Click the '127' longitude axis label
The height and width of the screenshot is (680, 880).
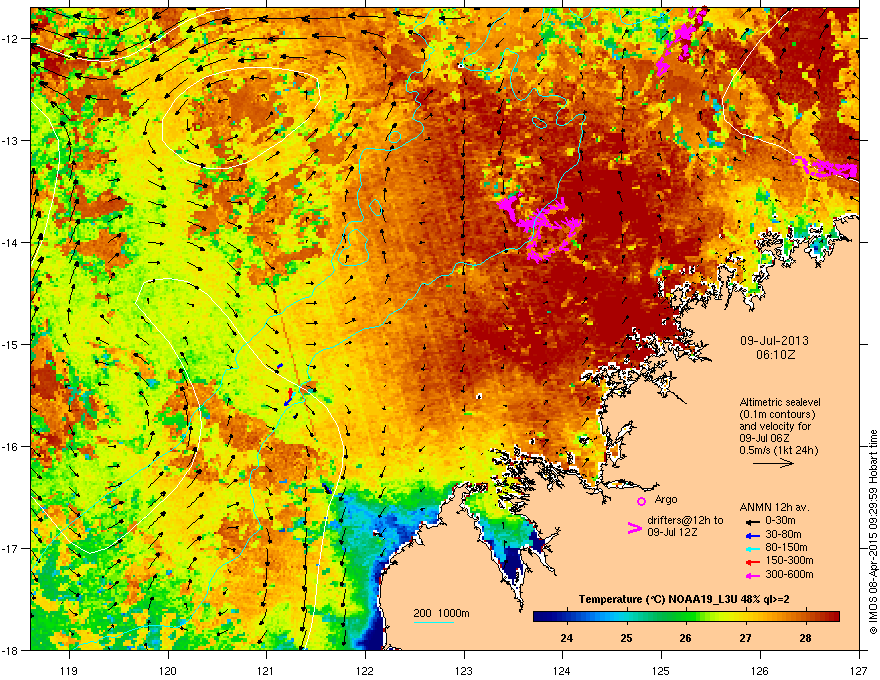point(859,670)
